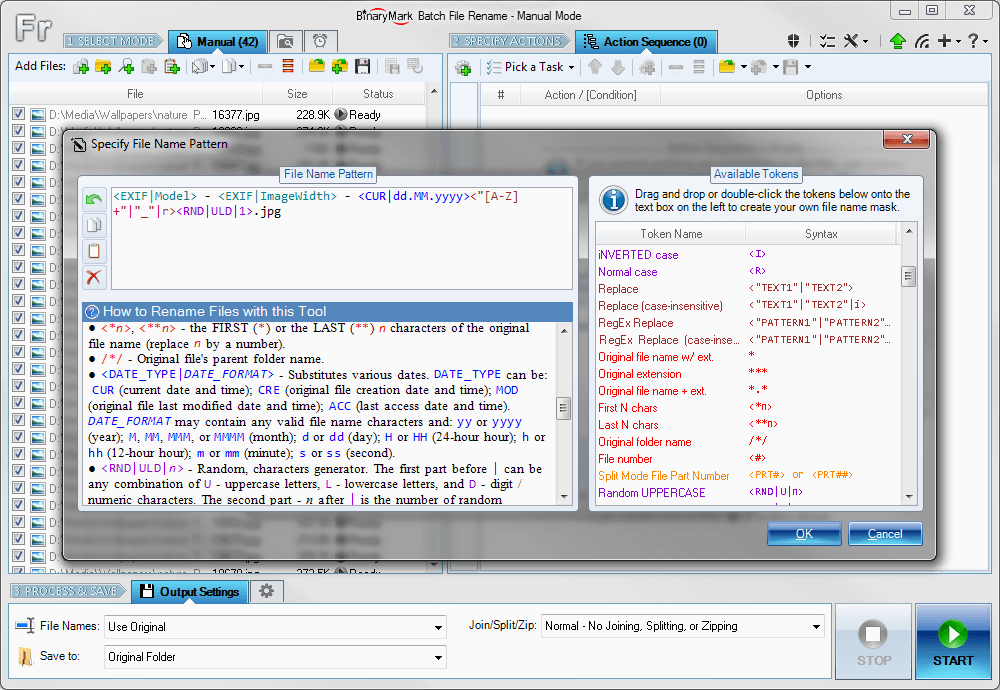The image size is (1000, 690).
Task: Expand the copy files dropdown in the Add Files toolbar
Action: 241,66
